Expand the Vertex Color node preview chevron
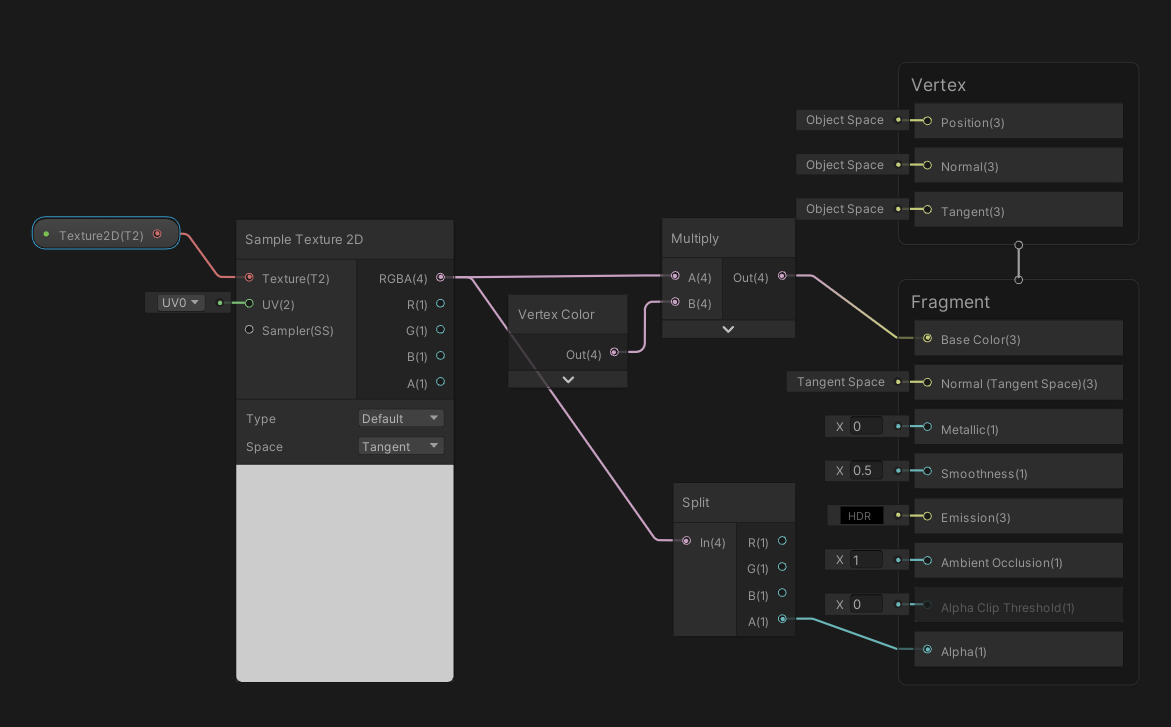This screenshot has width=1171, height=727. (568, 380)
